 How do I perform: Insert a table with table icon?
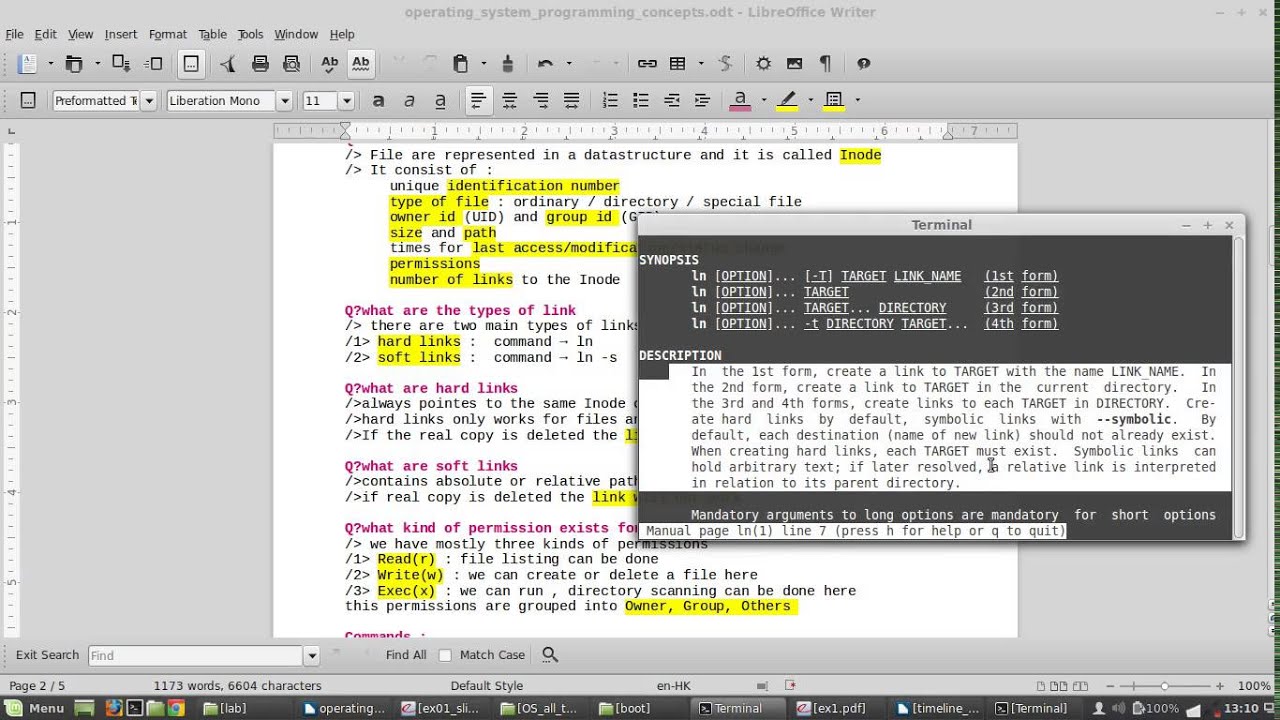pyautogui.click(x=678, y=64)
